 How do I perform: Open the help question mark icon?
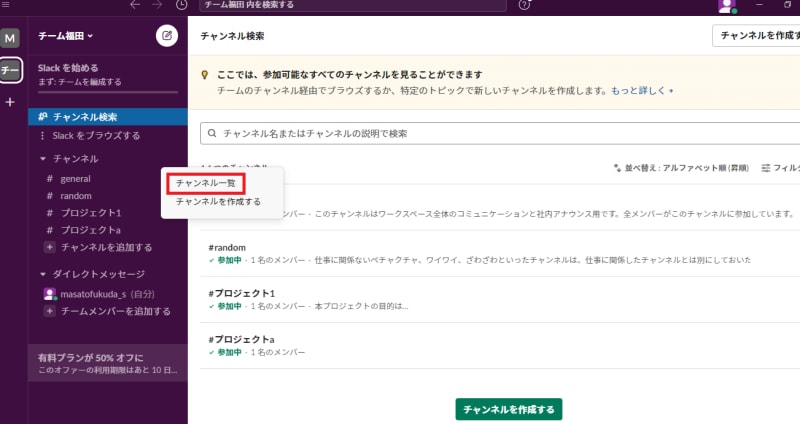click(x=525, y=6)
